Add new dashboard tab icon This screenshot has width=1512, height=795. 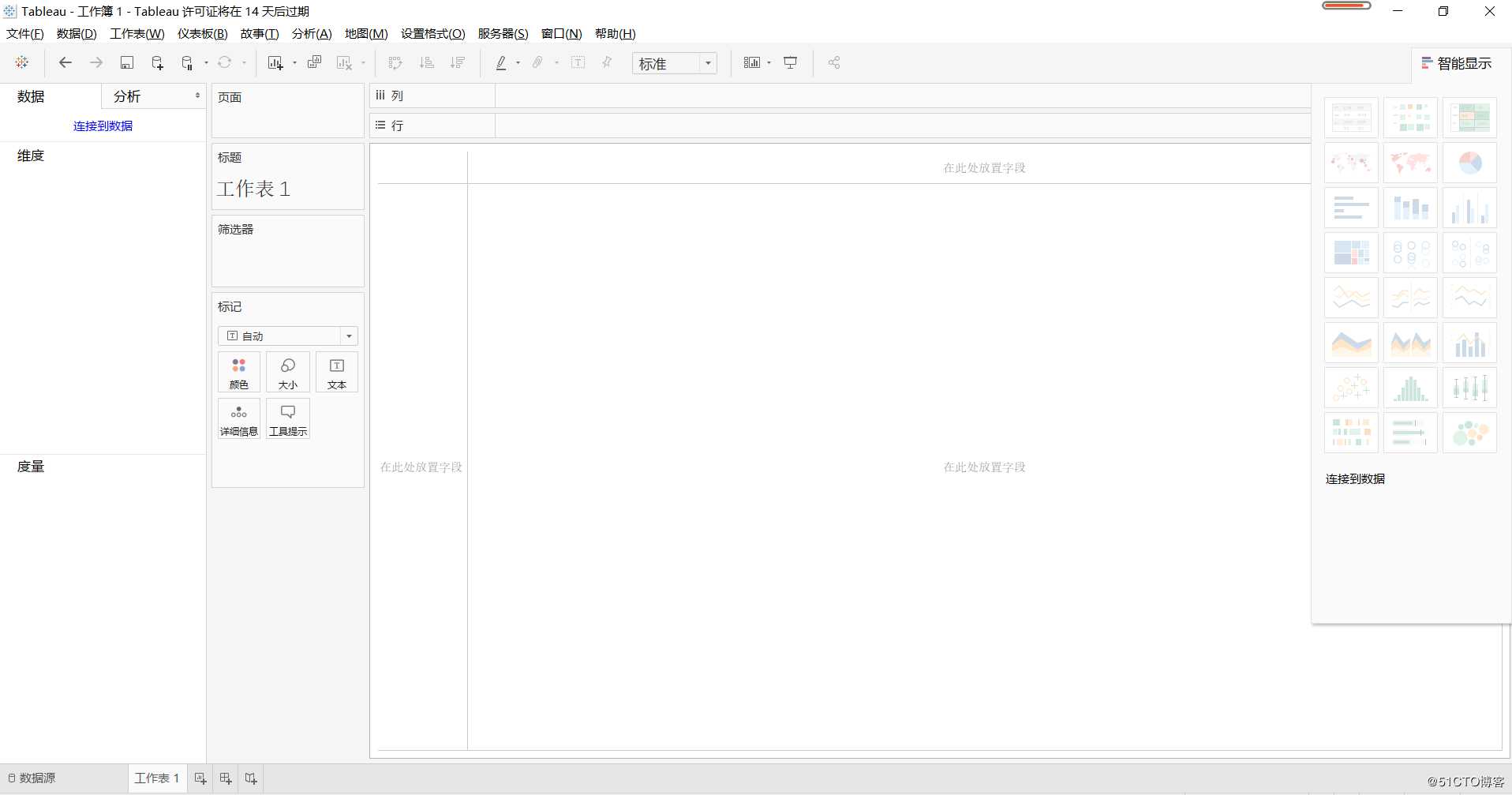(226, 778)
